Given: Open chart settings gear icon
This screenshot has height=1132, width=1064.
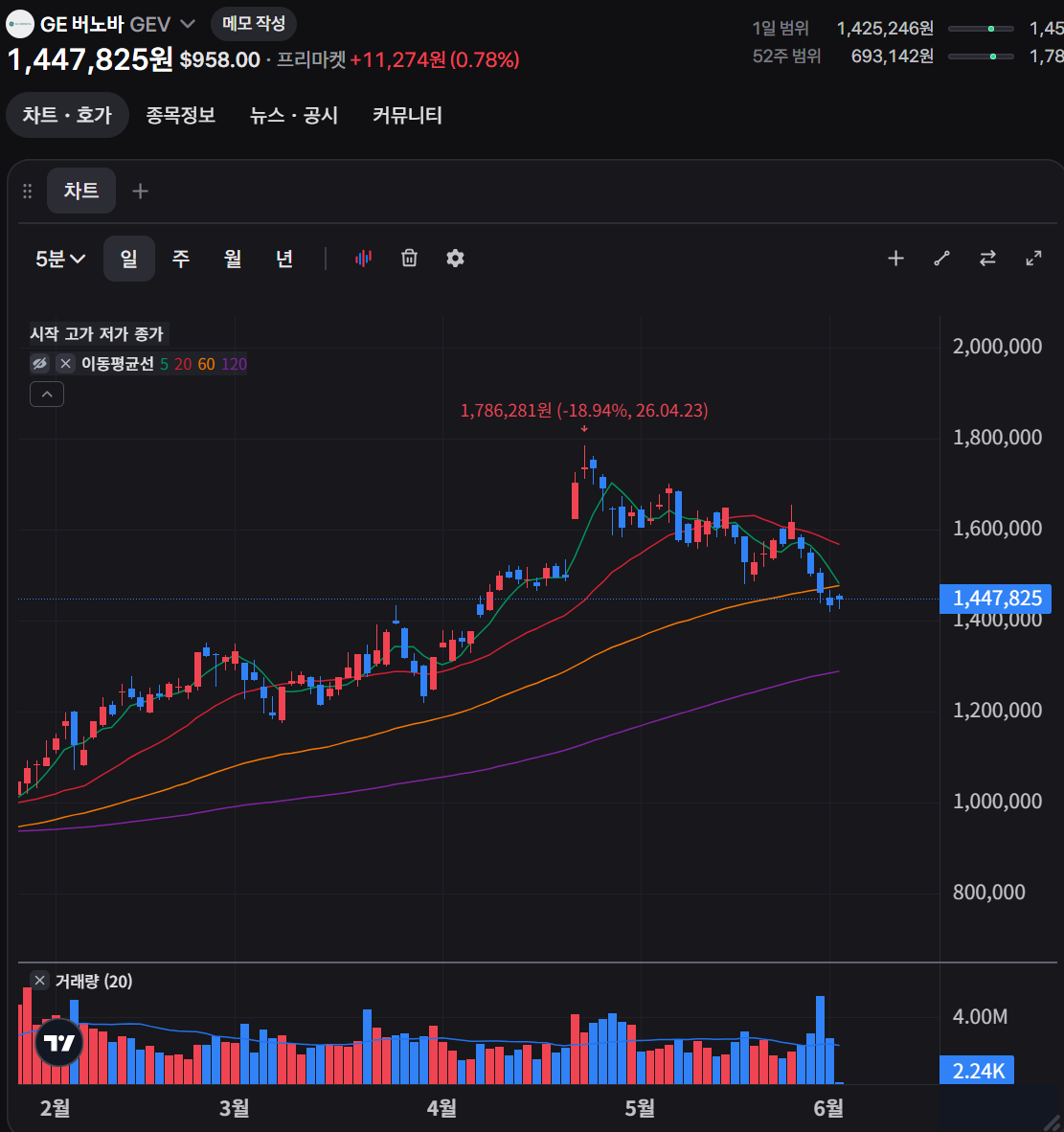Looking at the screenshot, I should click(455, 258).
